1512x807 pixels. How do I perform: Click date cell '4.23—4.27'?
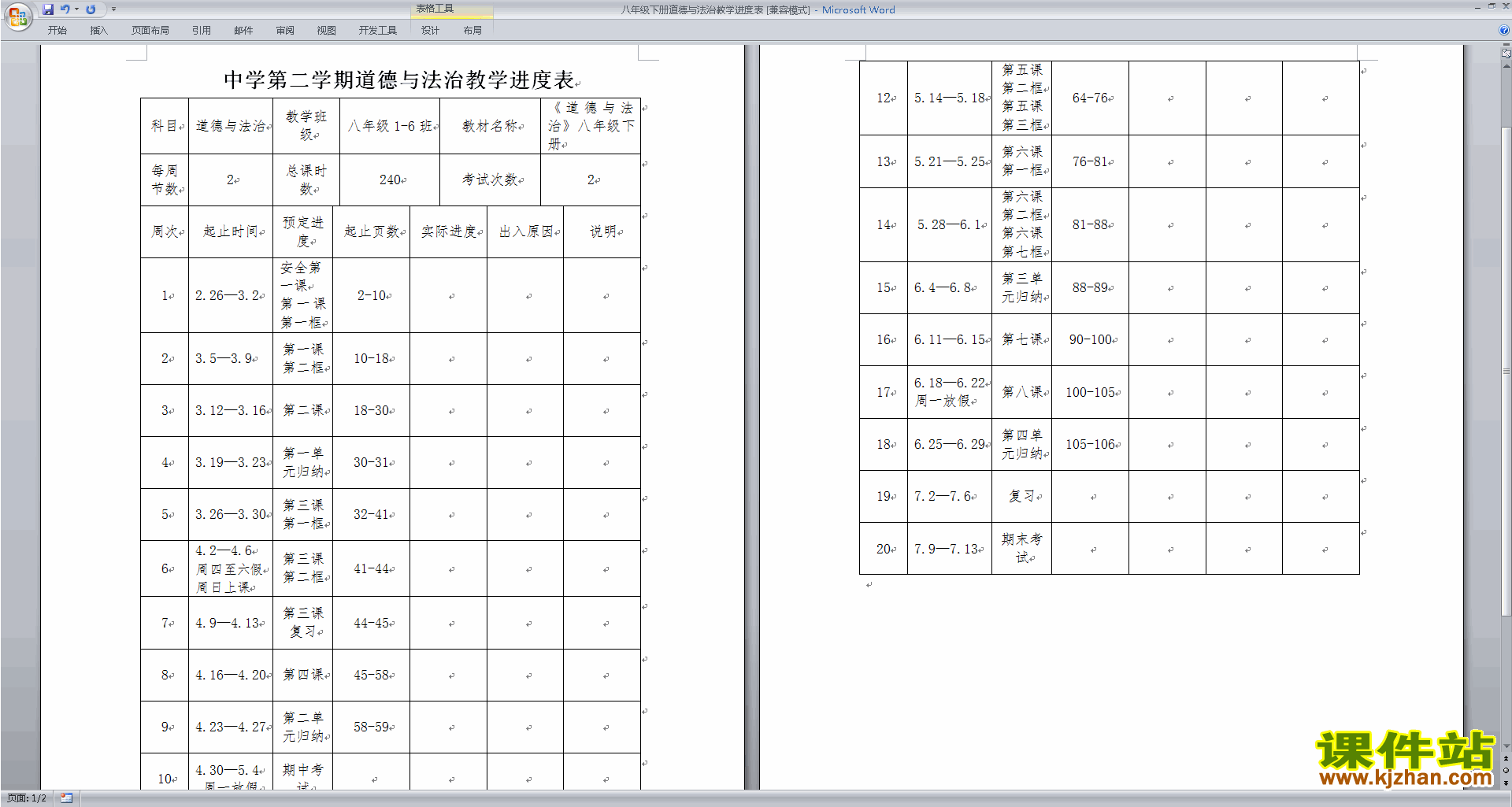click(x=231, y=727)
